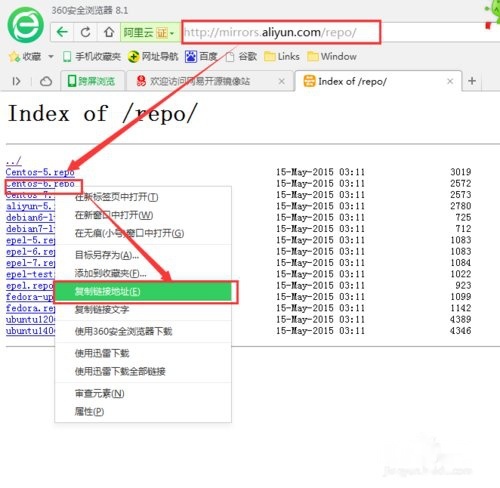500x488 pixels.
Task: Open the ubuntu1204 list link
Action: 30,320
